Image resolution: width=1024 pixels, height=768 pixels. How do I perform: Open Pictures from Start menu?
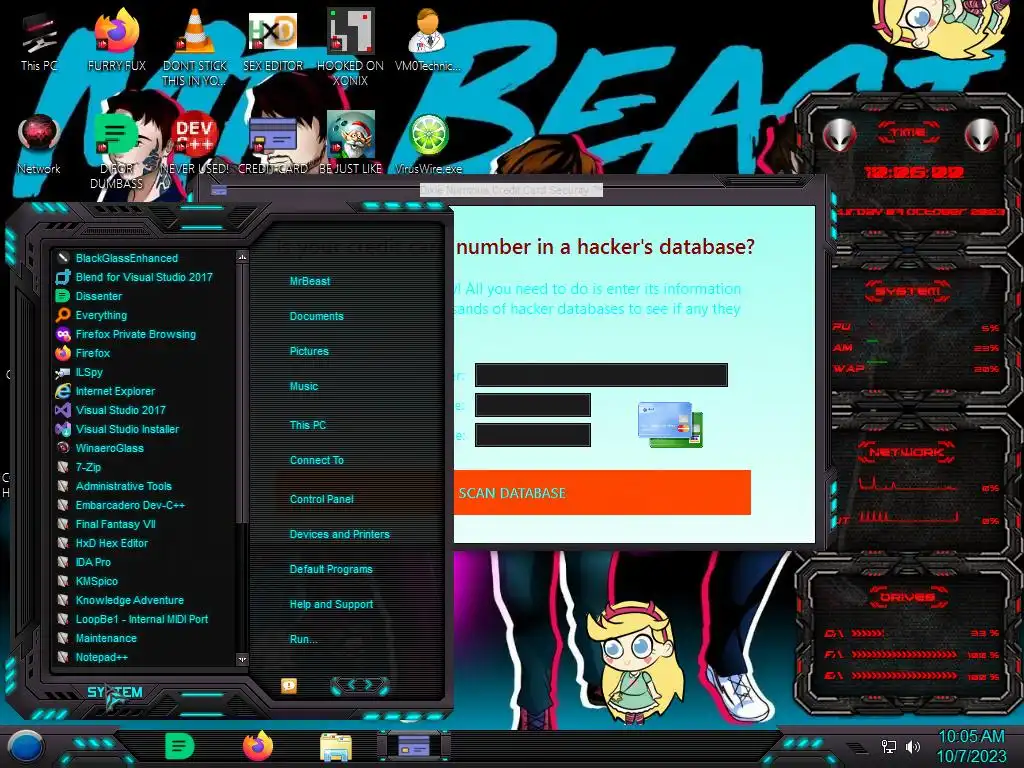[x=309, y=351]
